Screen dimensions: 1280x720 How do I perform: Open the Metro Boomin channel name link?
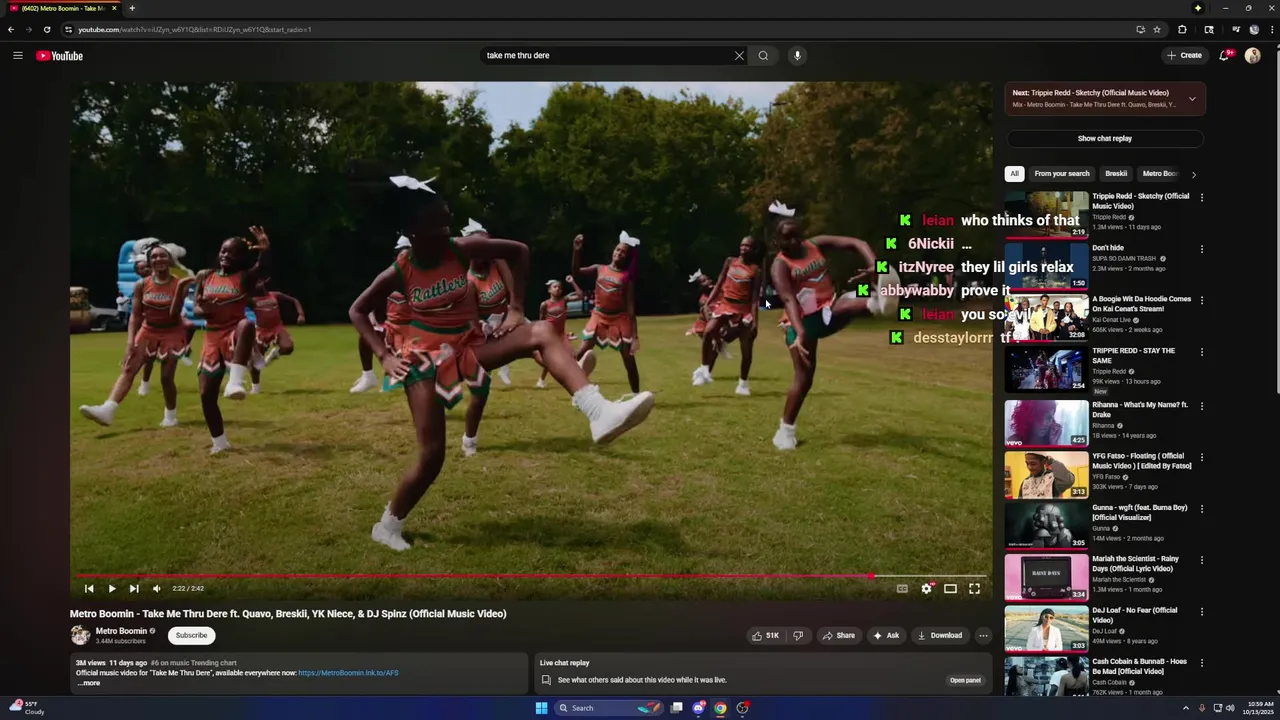point(121,631)
